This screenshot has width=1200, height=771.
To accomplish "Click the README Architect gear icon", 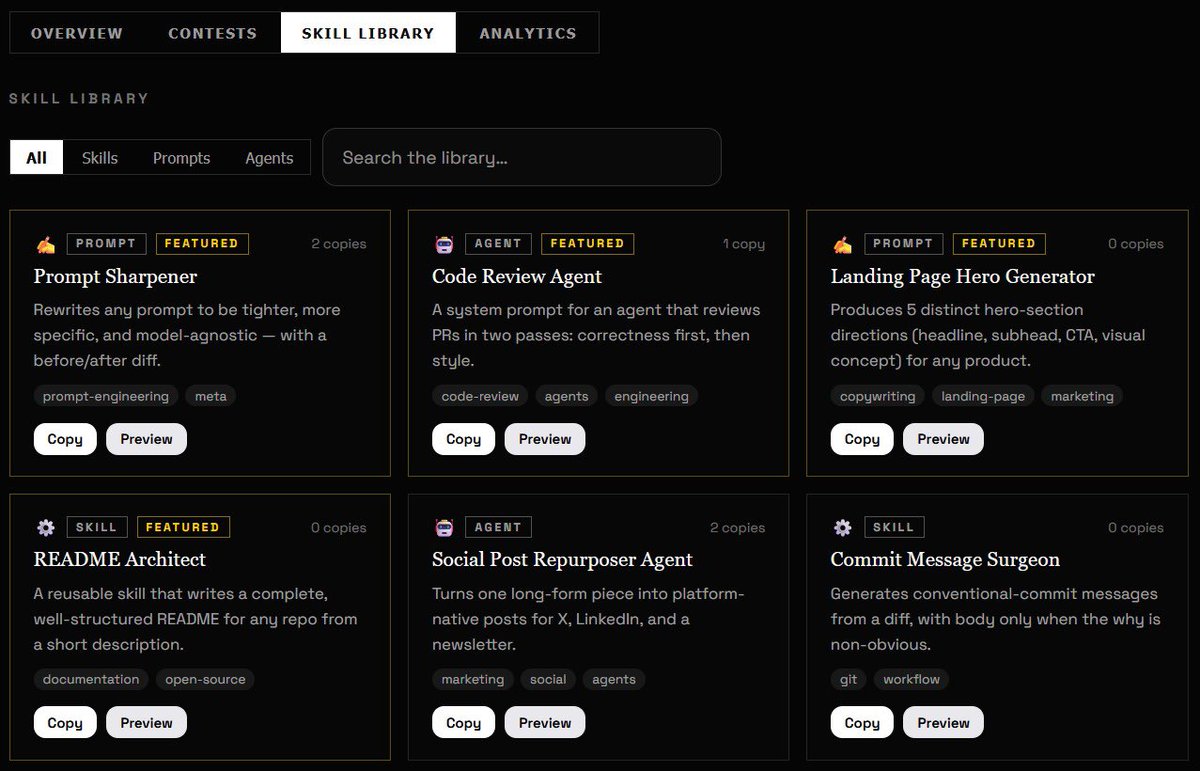I will [45, 527].
